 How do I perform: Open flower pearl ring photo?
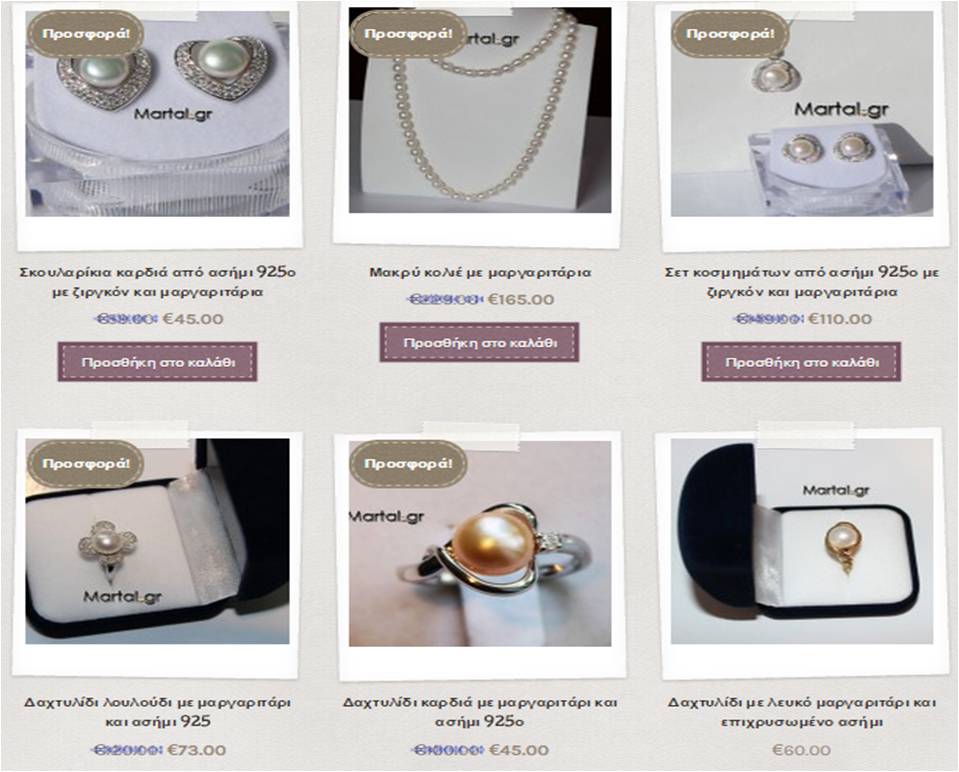[x=157, y=541]
